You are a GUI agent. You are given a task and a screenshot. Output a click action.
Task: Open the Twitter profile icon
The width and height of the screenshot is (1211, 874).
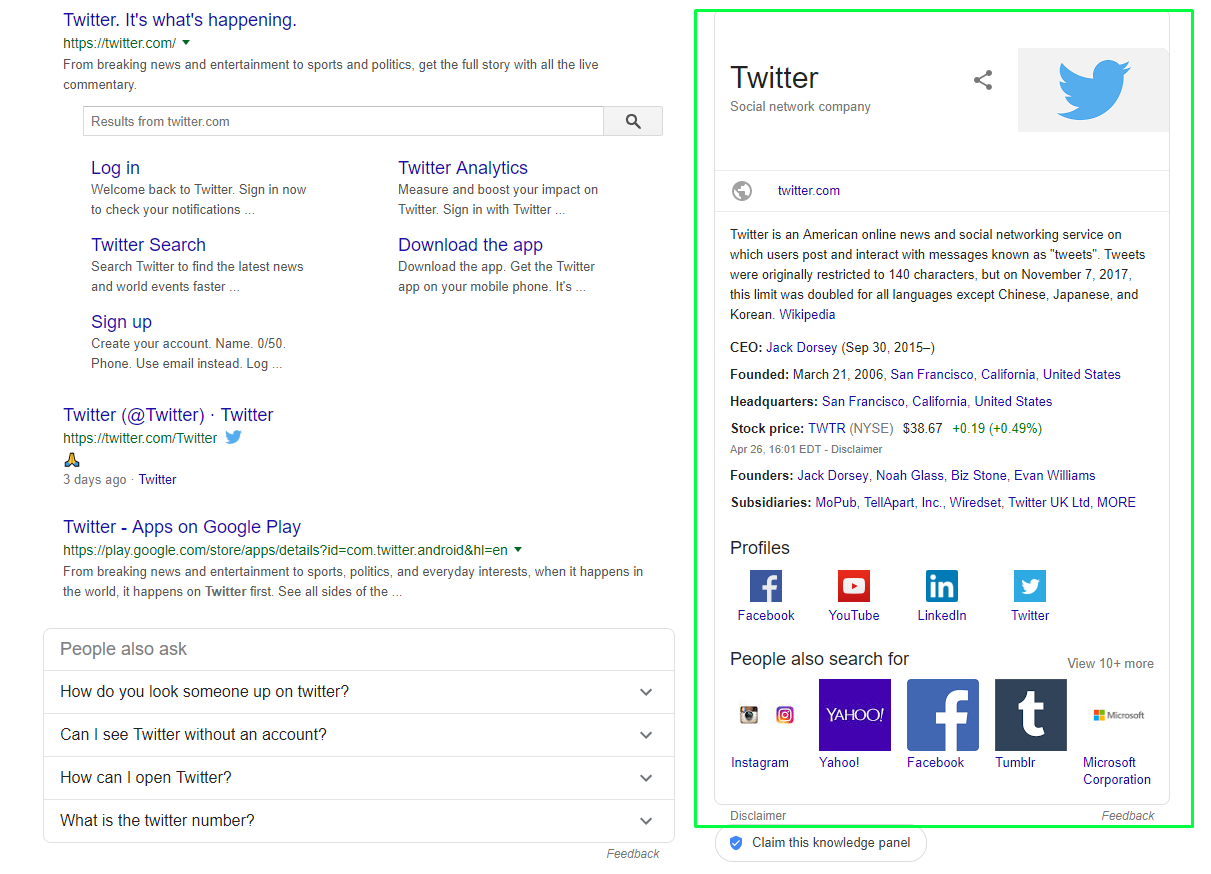click(x=1030, y=586)
